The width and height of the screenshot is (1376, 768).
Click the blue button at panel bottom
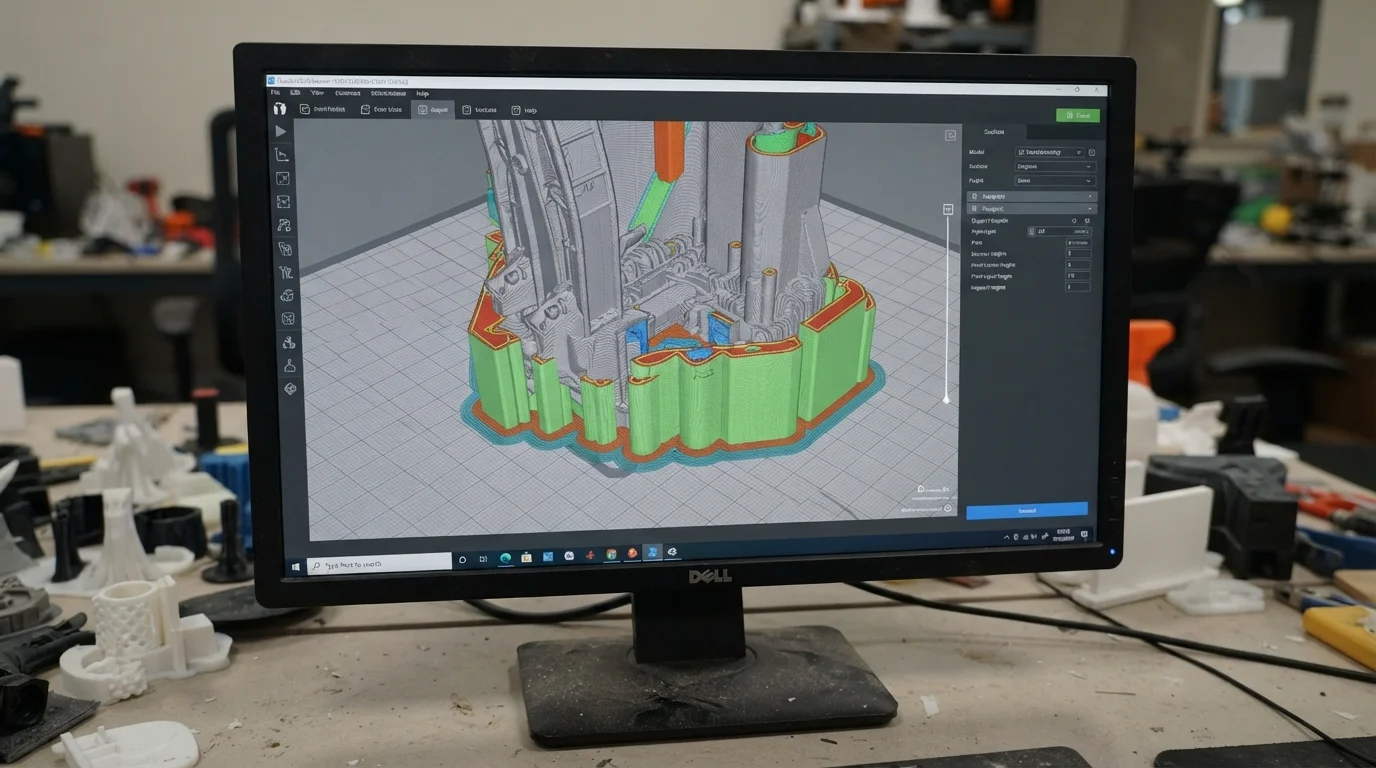tap(1027, 510)
